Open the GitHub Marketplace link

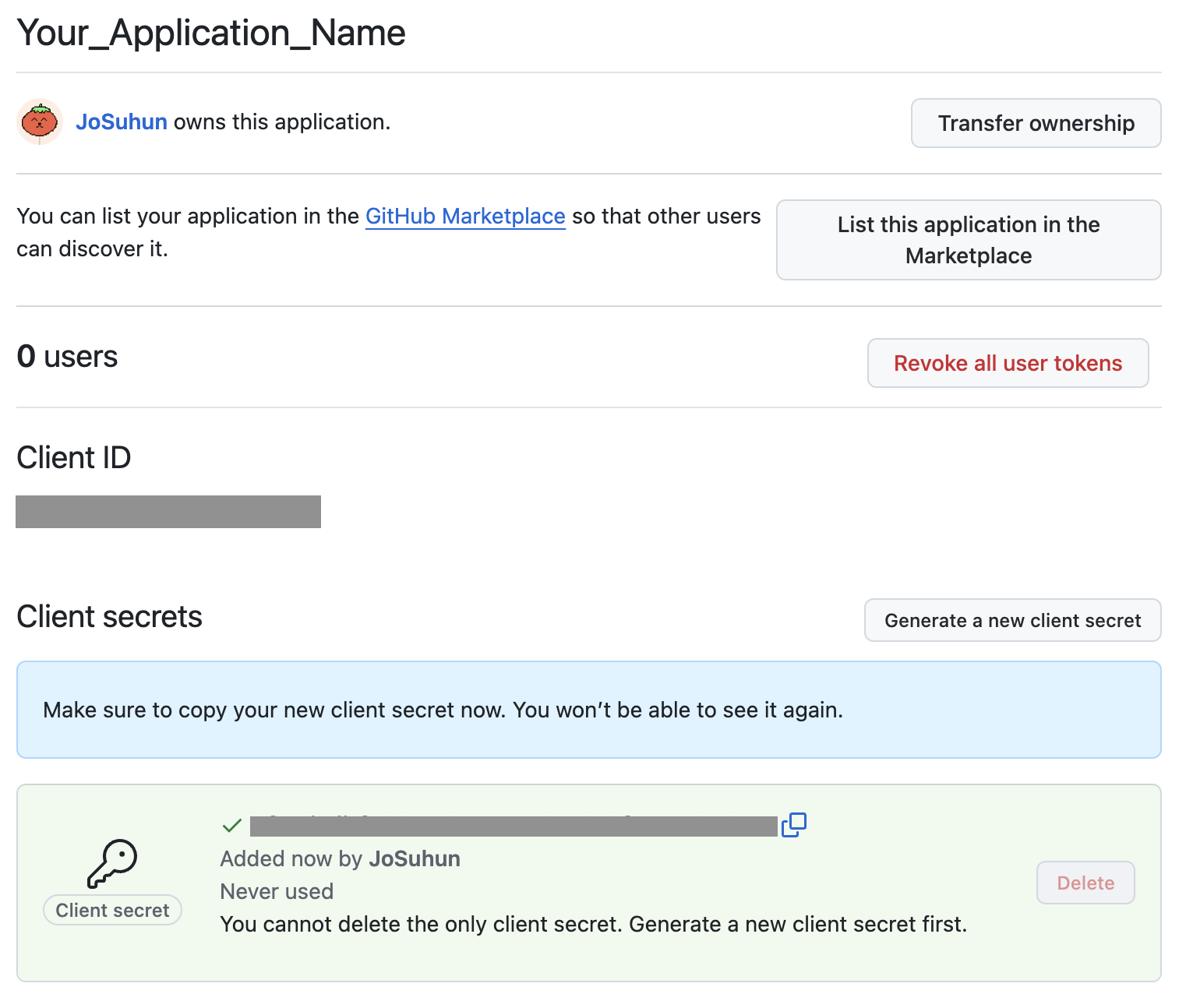coord(465,216)
